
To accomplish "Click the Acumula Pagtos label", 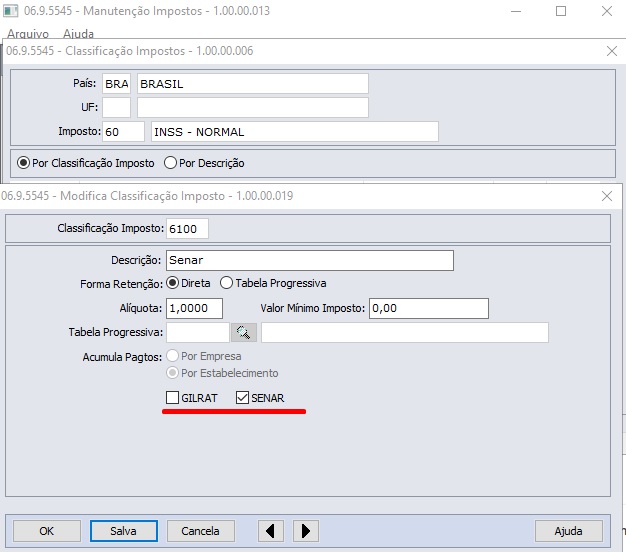I will (122, 357).
